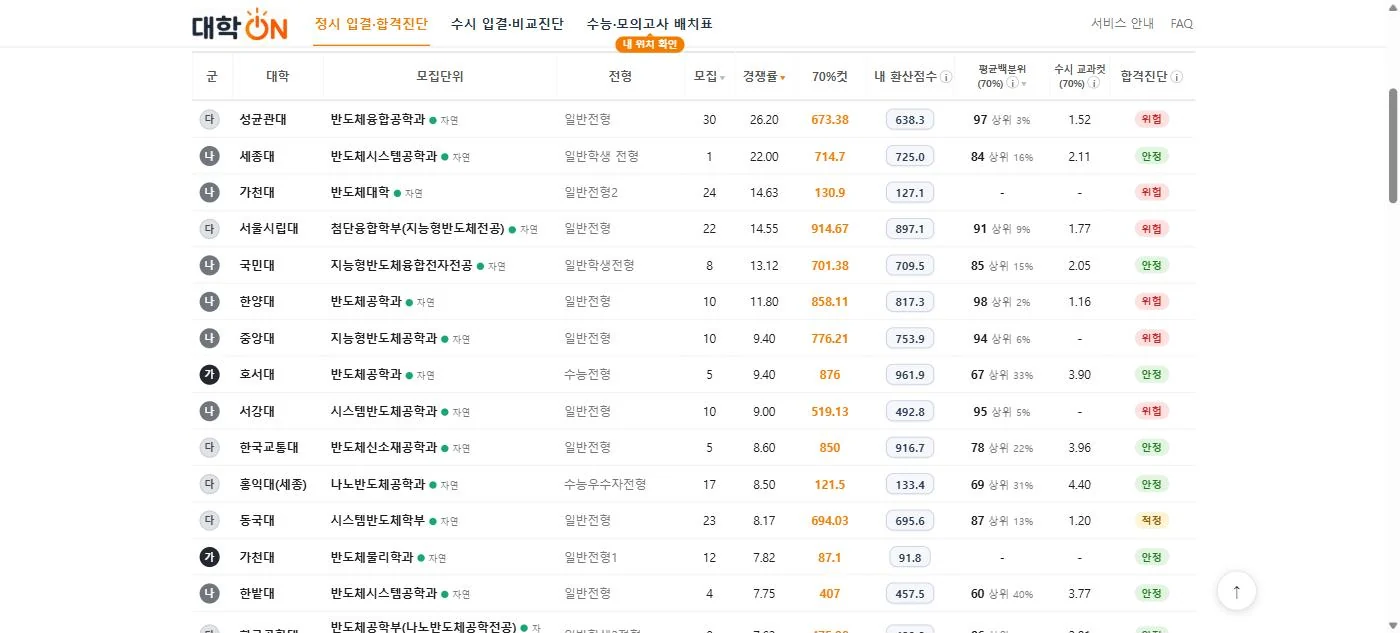
Task: Open info icon next to 수시 교과컷 (70%)
Action: coord(1094,84)
